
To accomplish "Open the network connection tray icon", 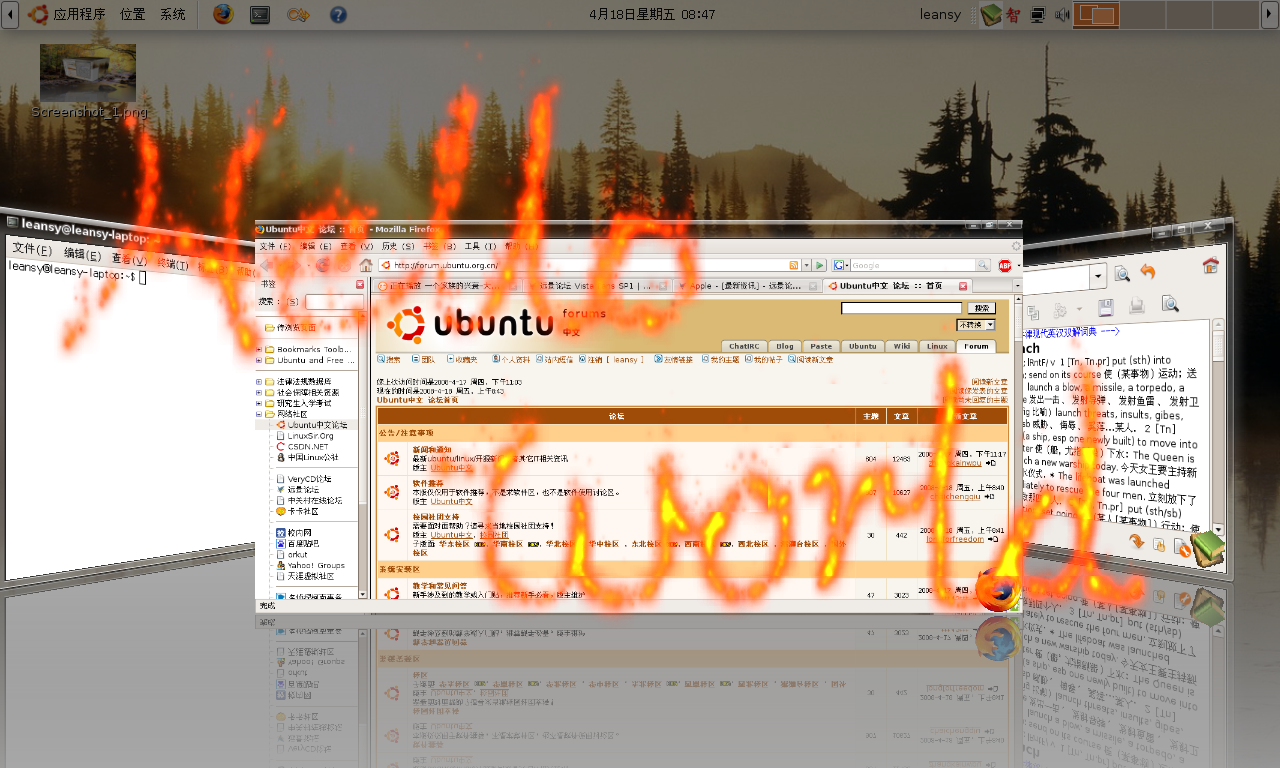I will click(1038, 15).
